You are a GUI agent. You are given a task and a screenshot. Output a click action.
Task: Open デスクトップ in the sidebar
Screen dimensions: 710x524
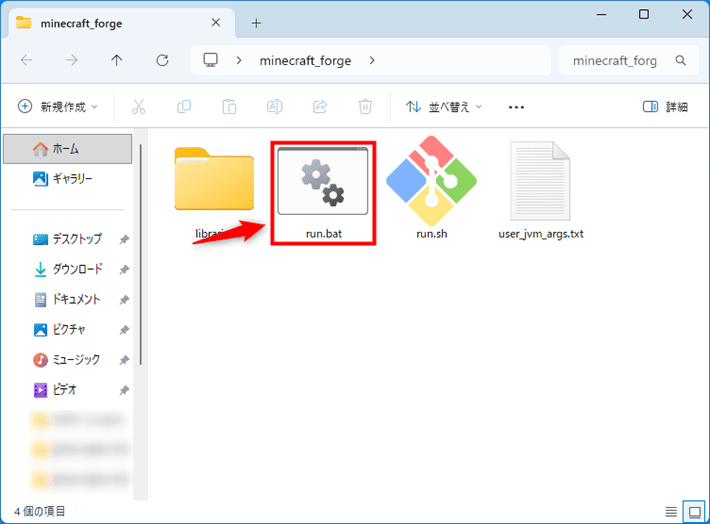(x=67, y=239)
